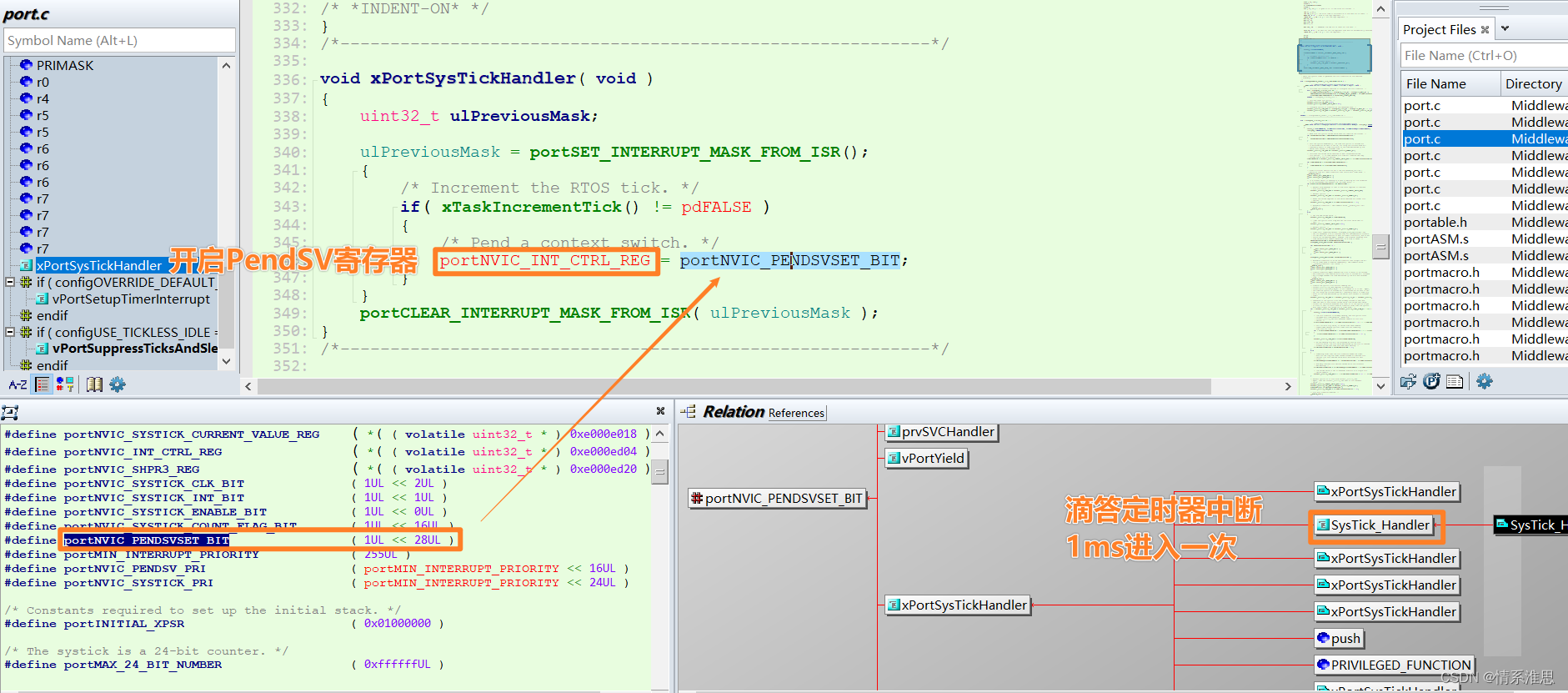Select vPortSuppressTicksAndSle symbol entry
This screenshot has width=1568, height=693.
coord(135,349)
